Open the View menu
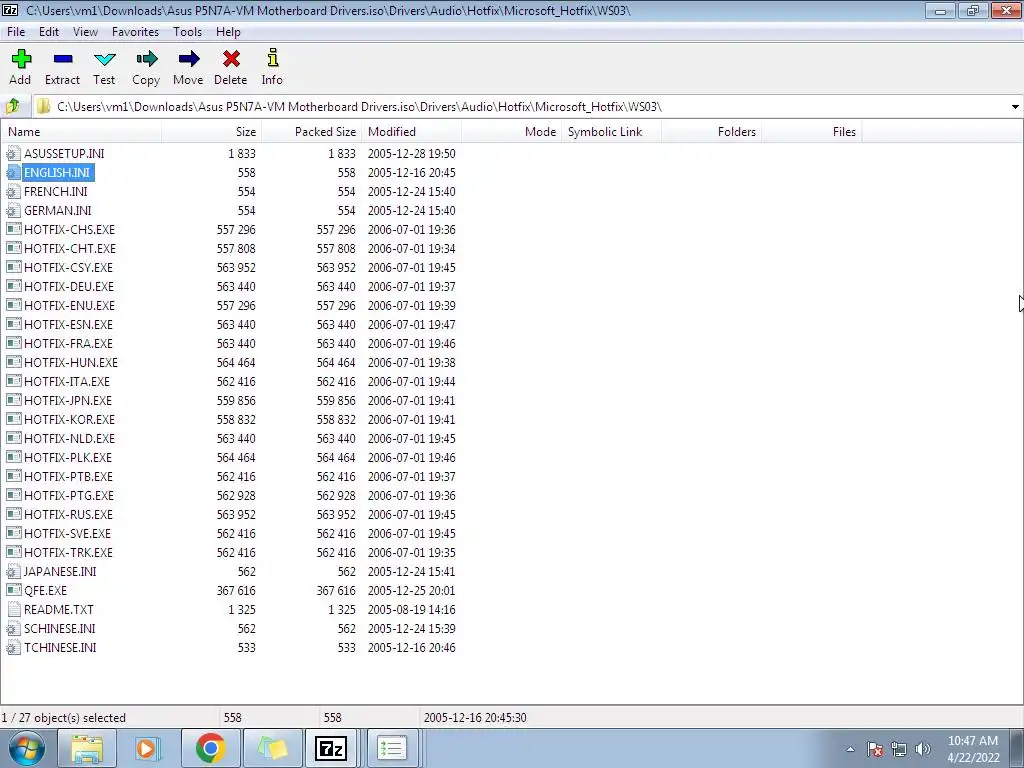1024x768 pixels. (85, 32)
